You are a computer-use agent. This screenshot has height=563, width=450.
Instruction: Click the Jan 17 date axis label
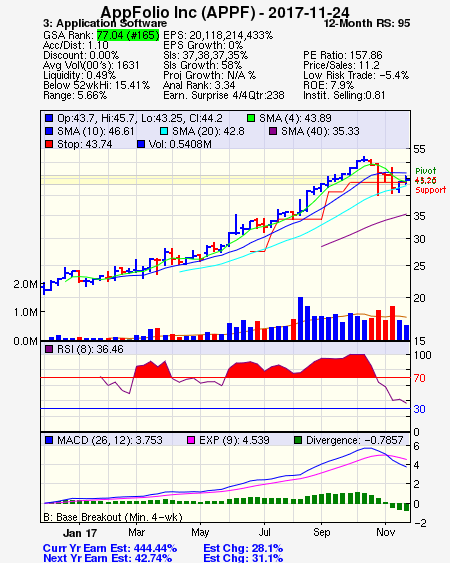[80, 533]
